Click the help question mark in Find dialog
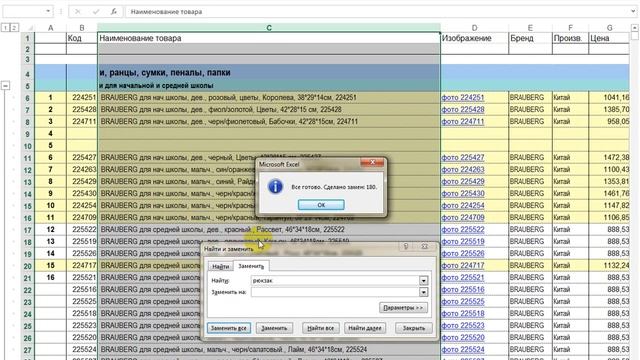The height and width of the screenshot is (360, 640). (406, 246)
